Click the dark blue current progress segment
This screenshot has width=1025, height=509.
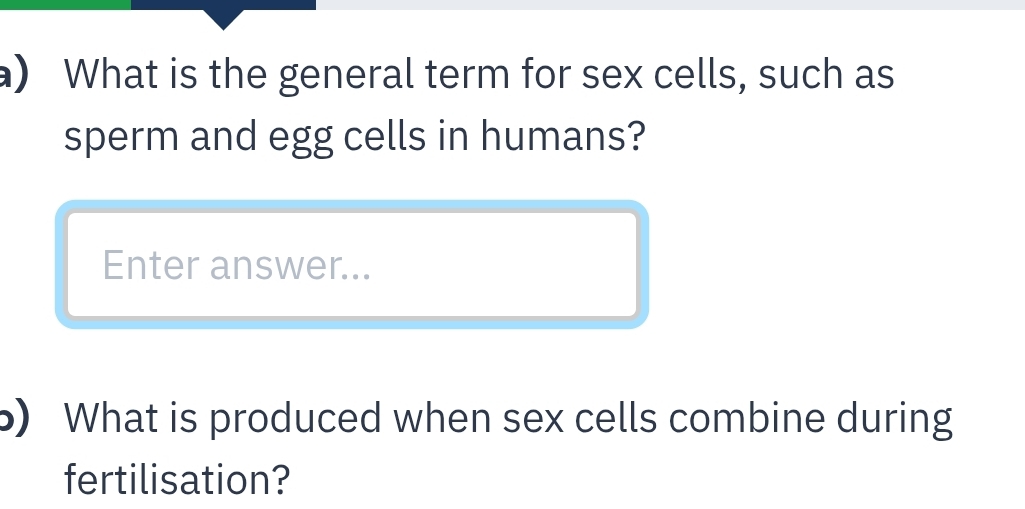click(222, 4)
